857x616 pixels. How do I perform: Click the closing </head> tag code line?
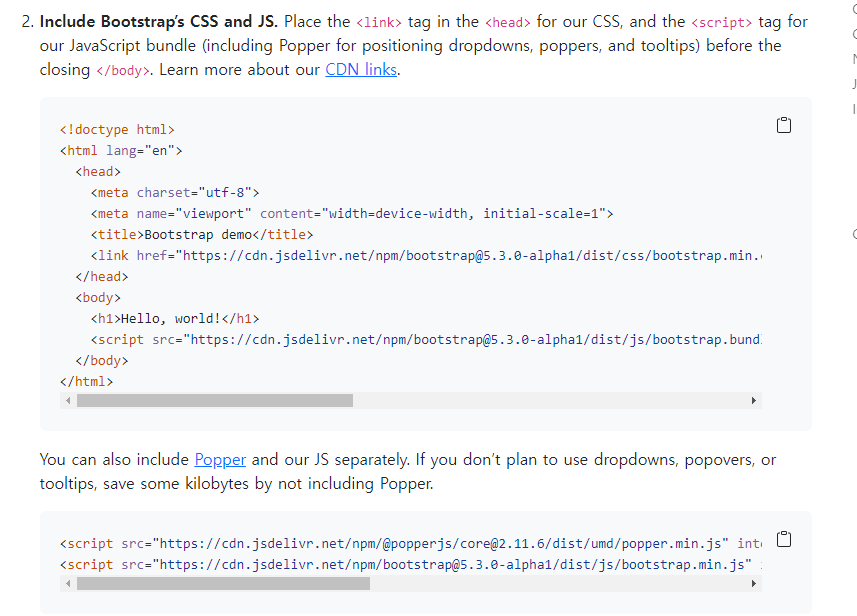(102, 277)
